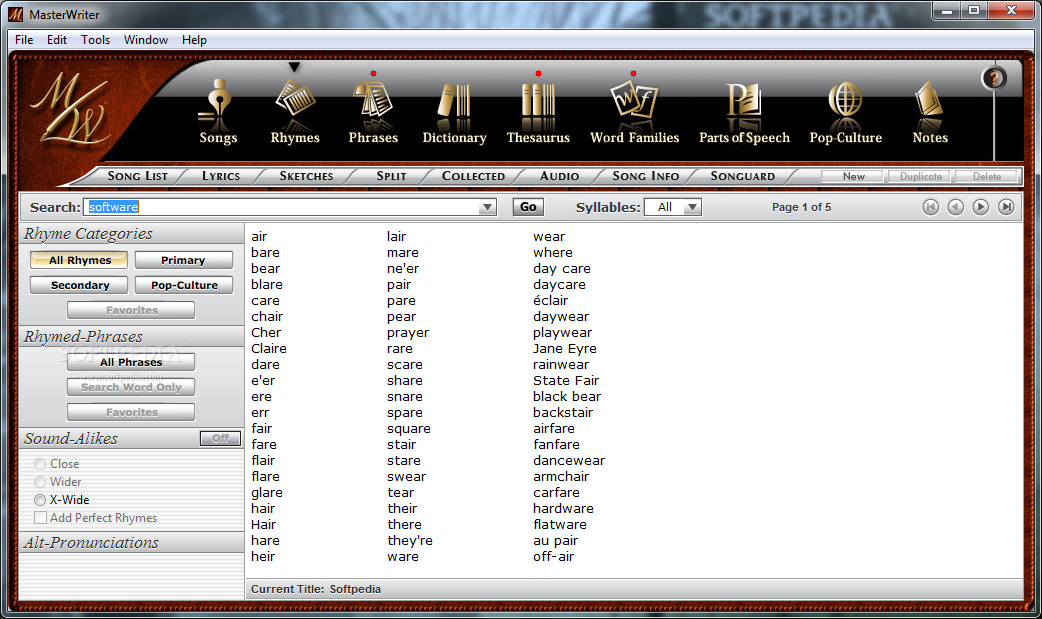The image size is (1042, 619).
Task: Switch to the Audio tab
Action: [560, 176]
